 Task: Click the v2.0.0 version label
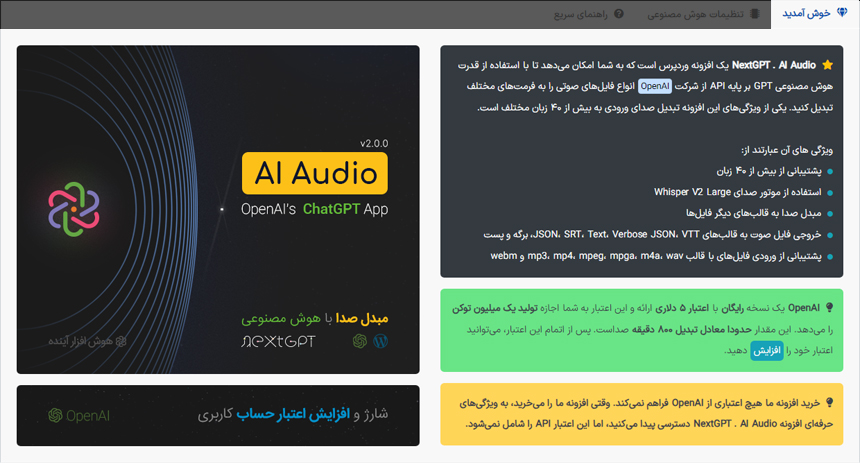click(x=374, y=144)
